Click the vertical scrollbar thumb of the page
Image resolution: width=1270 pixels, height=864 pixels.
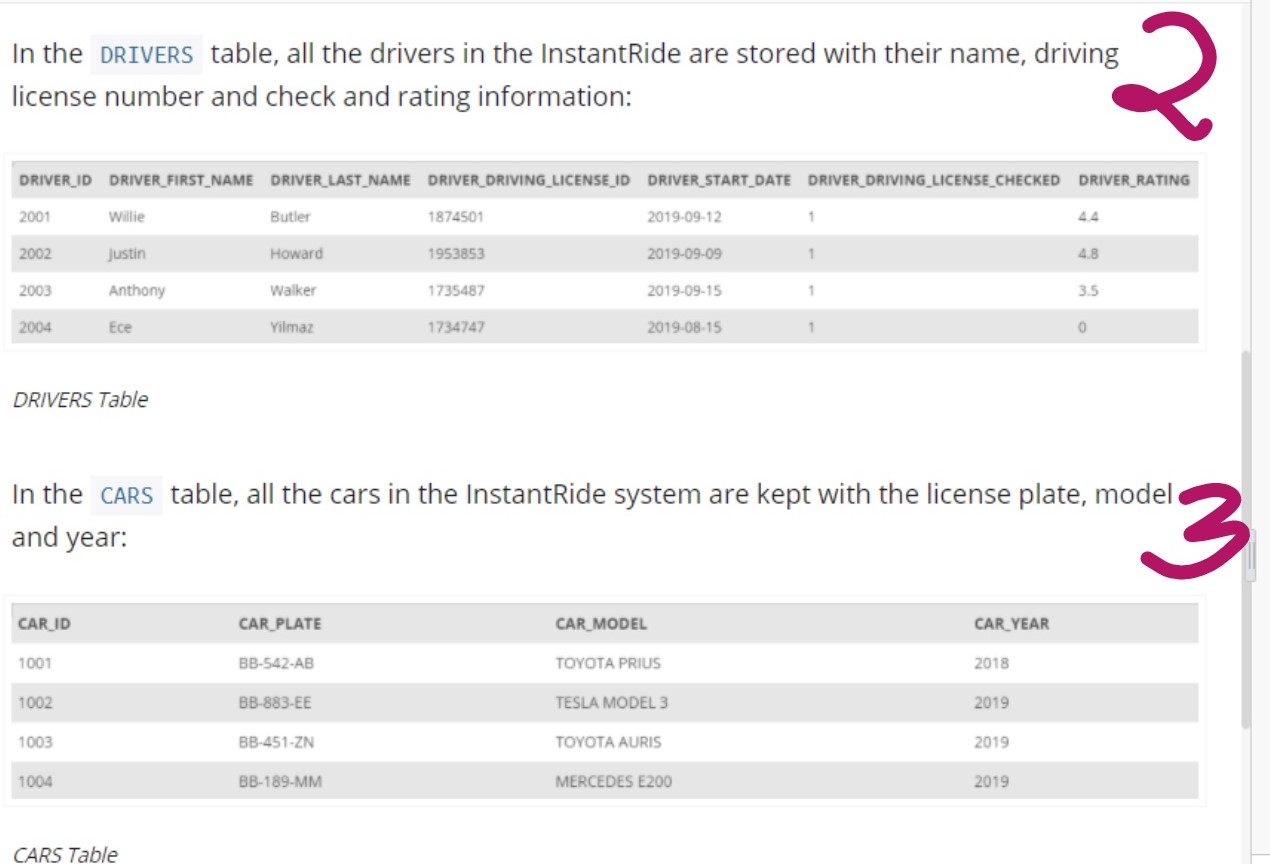(1245, 540)
